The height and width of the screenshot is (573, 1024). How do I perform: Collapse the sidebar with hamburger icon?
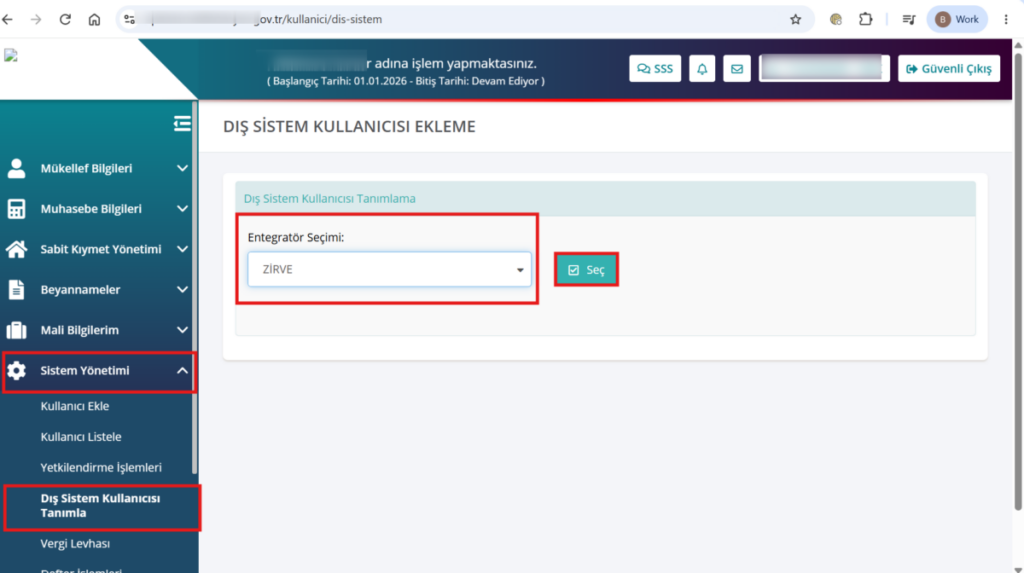pyautogui.click(x=182, y=123)
